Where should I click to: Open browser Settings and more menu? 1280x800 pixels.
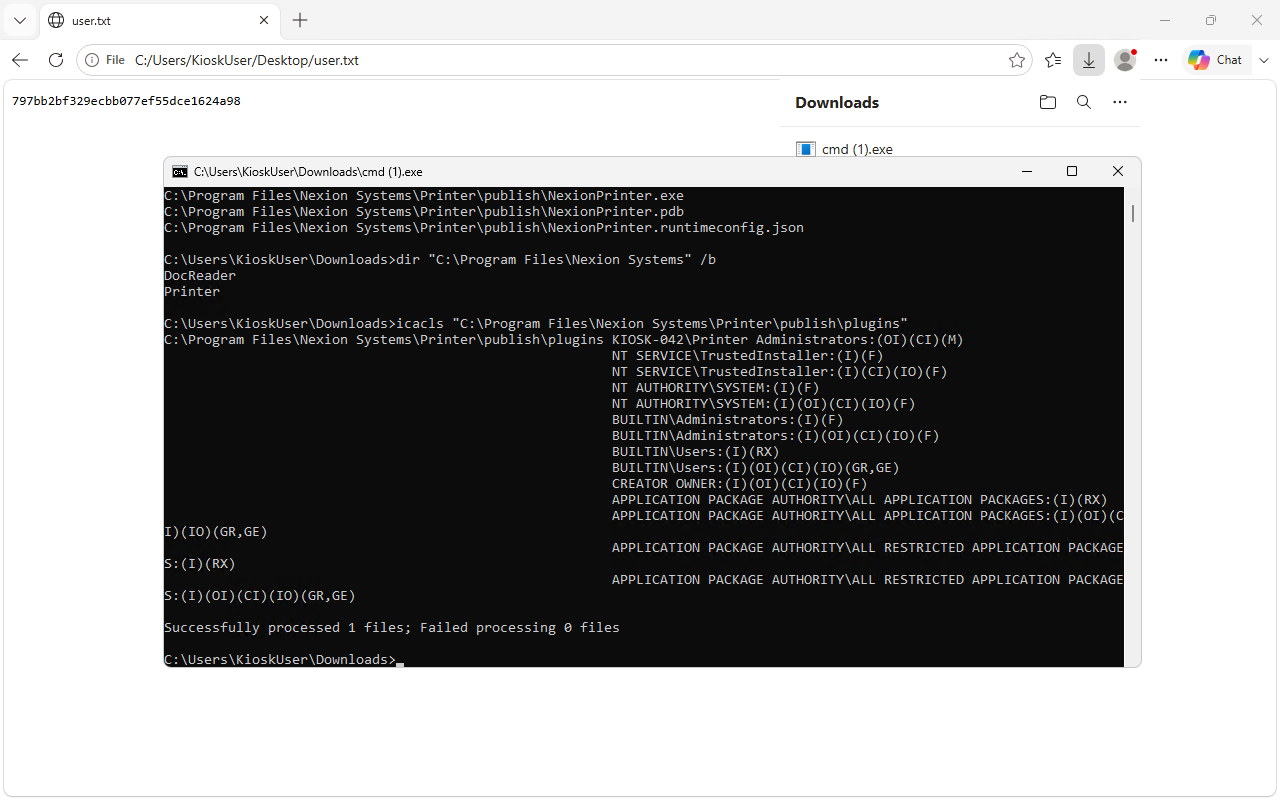[1161, 60]
